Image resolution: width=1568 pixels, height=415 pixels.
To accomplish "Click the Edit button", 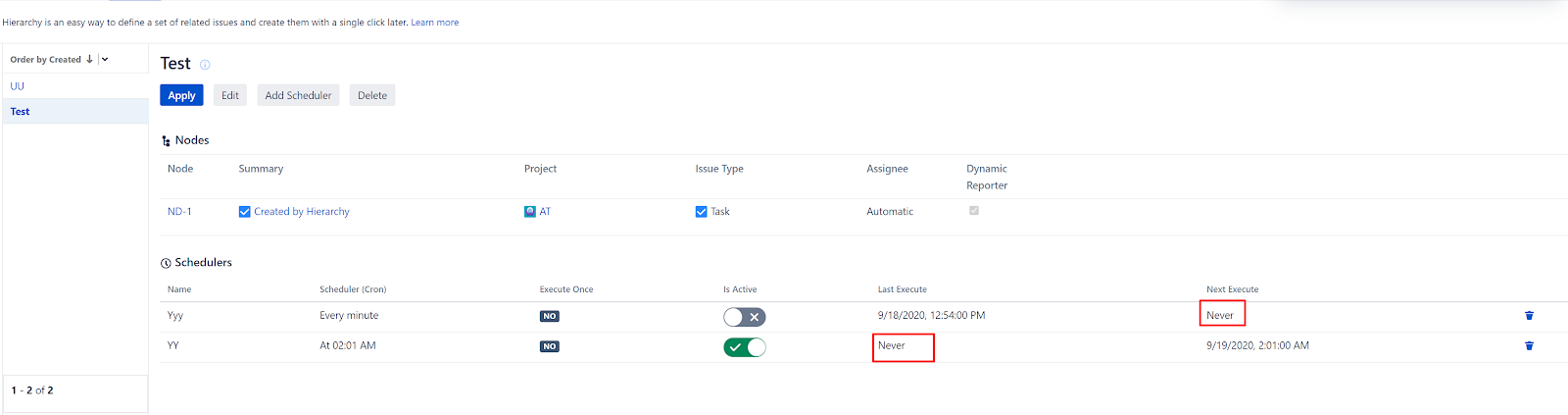I will [x=230, y=95].
